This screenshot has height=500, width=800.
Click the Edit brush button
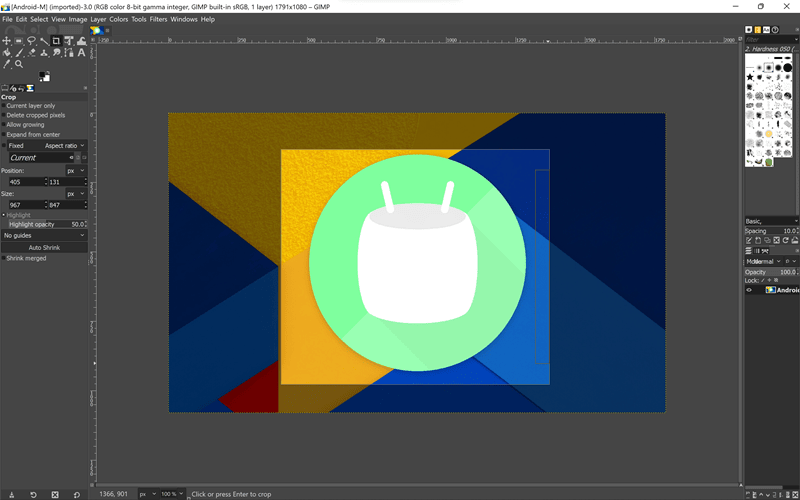749,240
